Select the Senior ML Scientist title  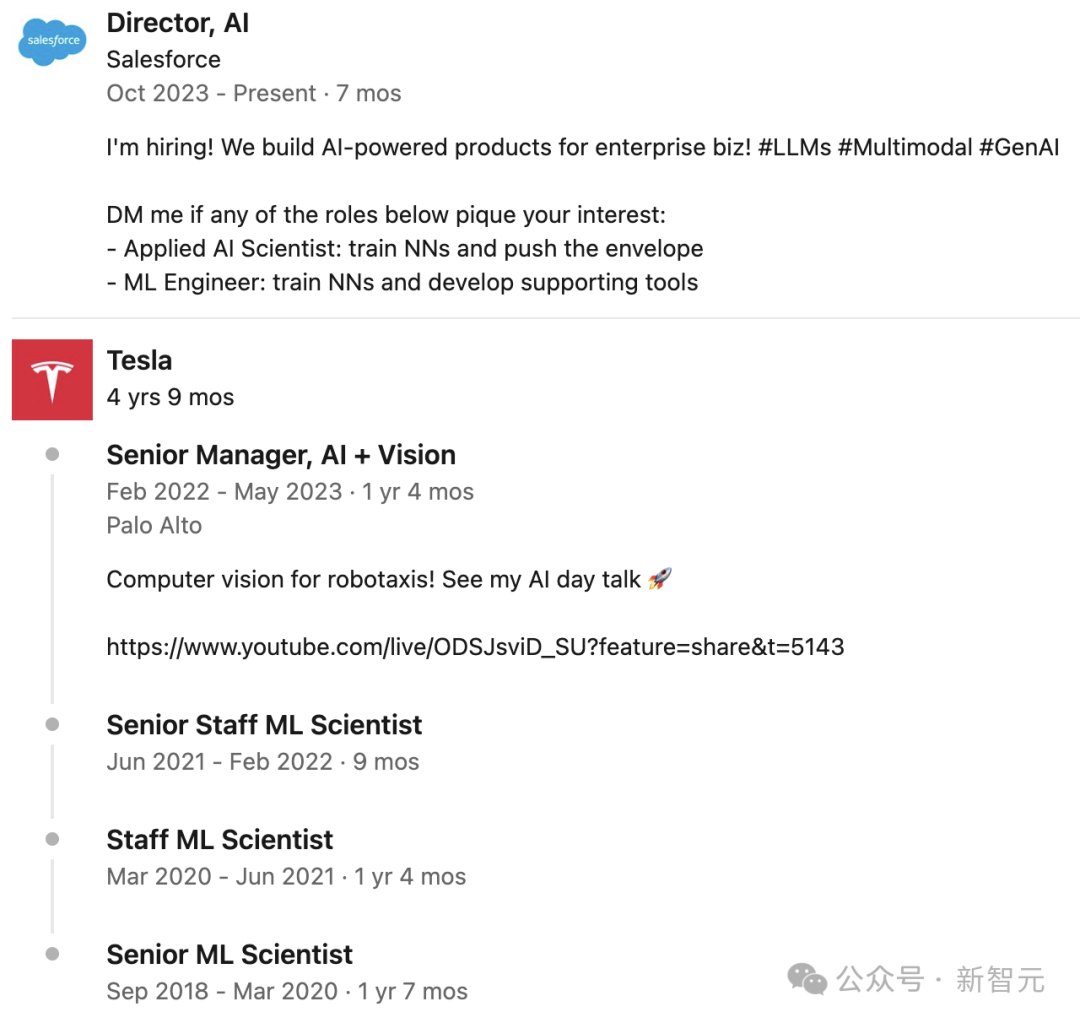[x=229, y=955]
